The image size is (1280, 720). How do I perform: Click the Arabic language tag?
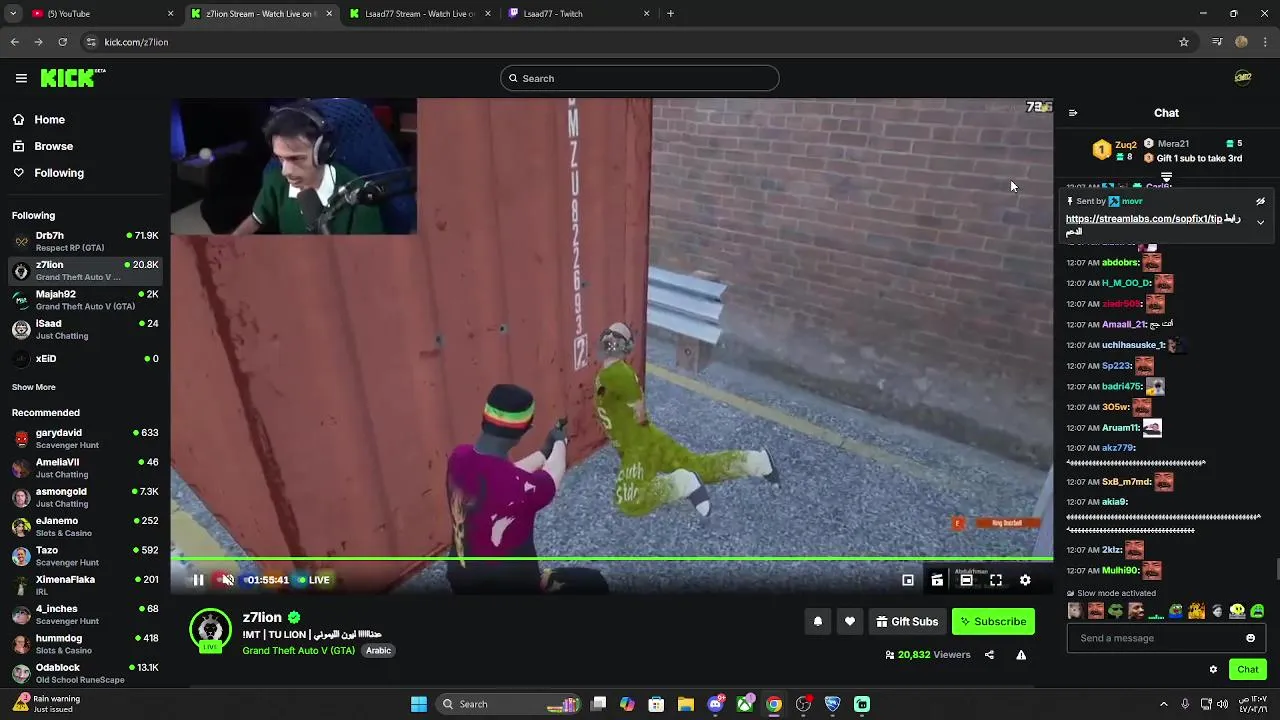pos(378,650)
